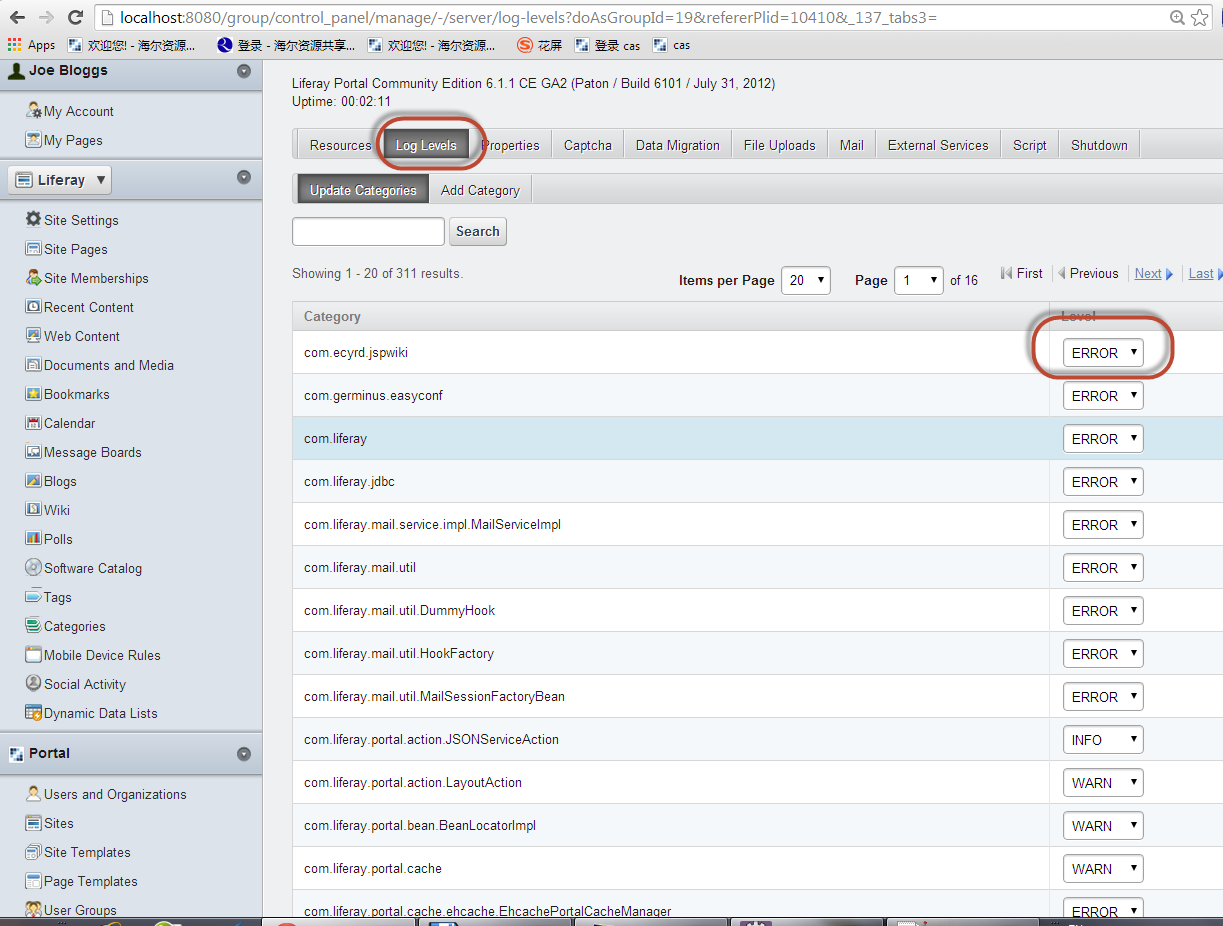Switch to the Data Migration tab

click(x=678, y=145)
